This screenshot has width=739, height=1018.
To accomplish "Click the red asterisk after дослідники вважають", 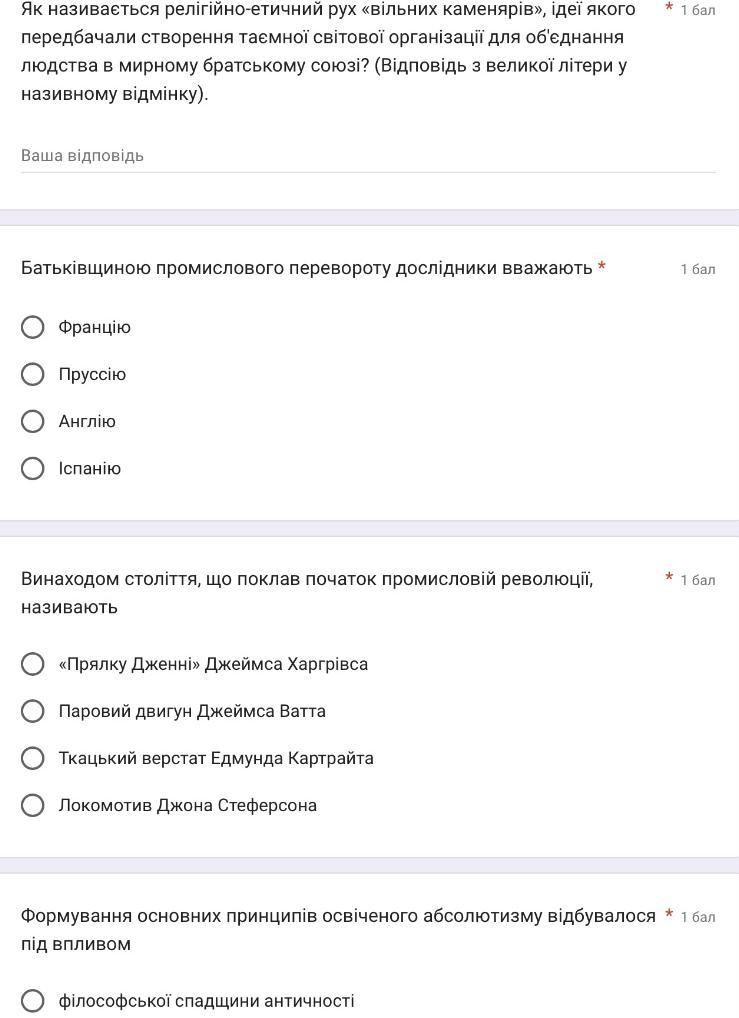I will coord(602,267).
